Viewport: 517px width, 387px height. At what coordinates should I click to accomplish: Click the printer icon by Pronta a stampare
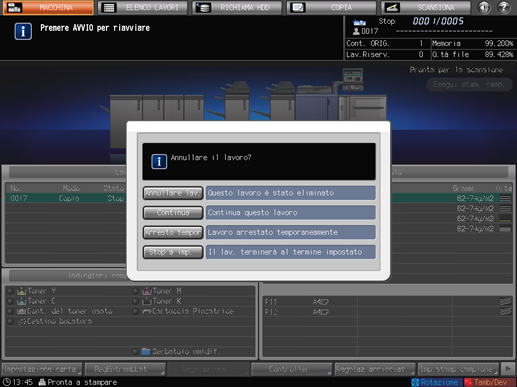coord(42,382)
